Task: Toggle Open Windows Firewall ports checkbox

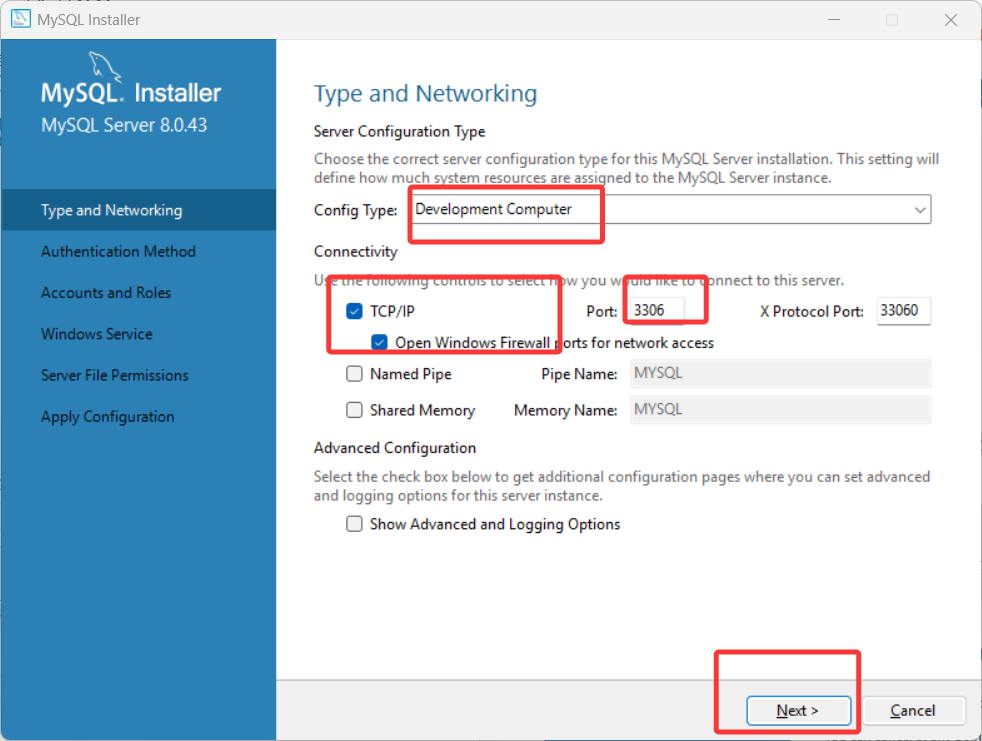Action: [x=380, y=342]
